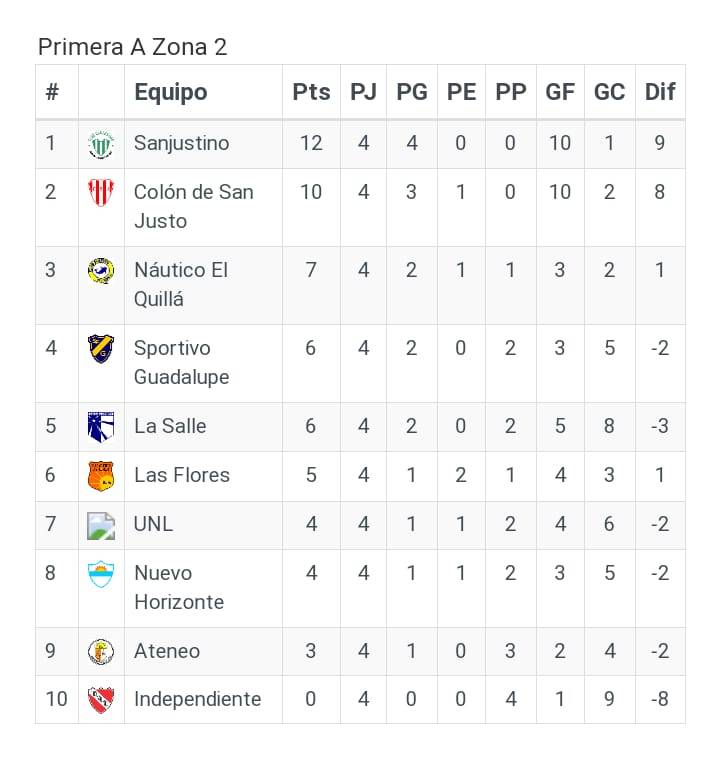Click the broken UNL image icon
This screenshot has width=720, height=758.
pyautogui.click(x=101, y=524)
